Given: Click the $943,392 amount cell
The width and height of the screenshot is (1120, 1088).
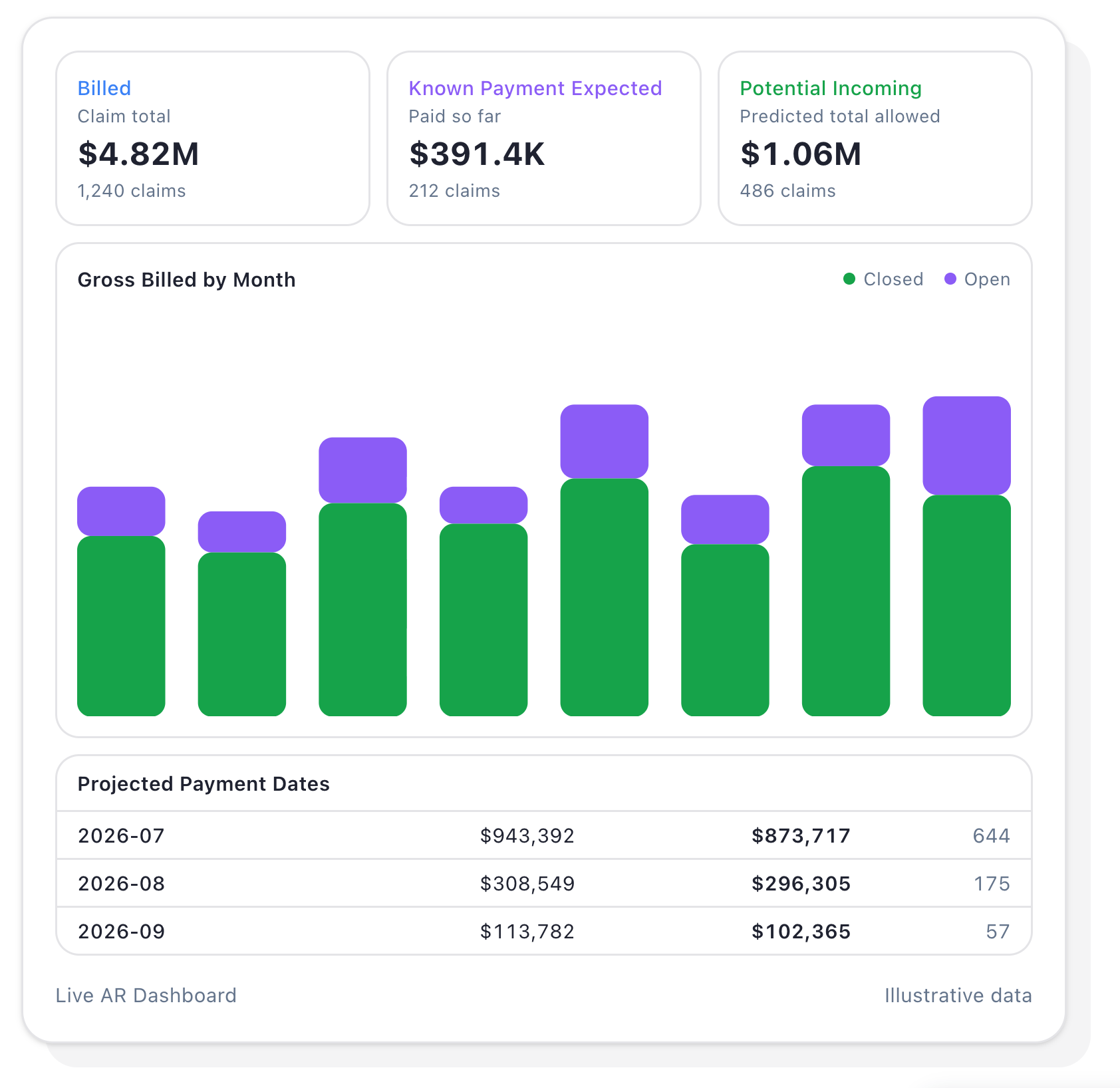Looking at the screenshot, I should (527, 836).
